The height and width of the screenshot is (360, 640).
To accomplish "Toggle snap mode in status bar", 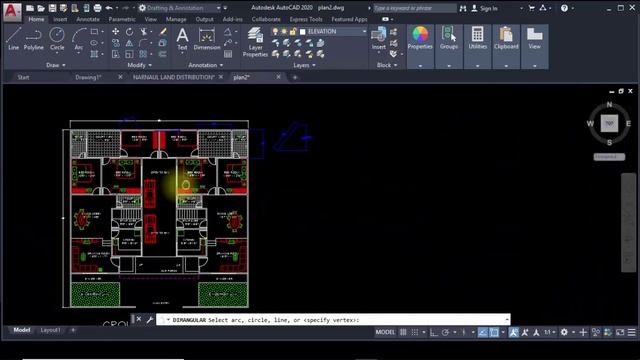I will (415, 332).
